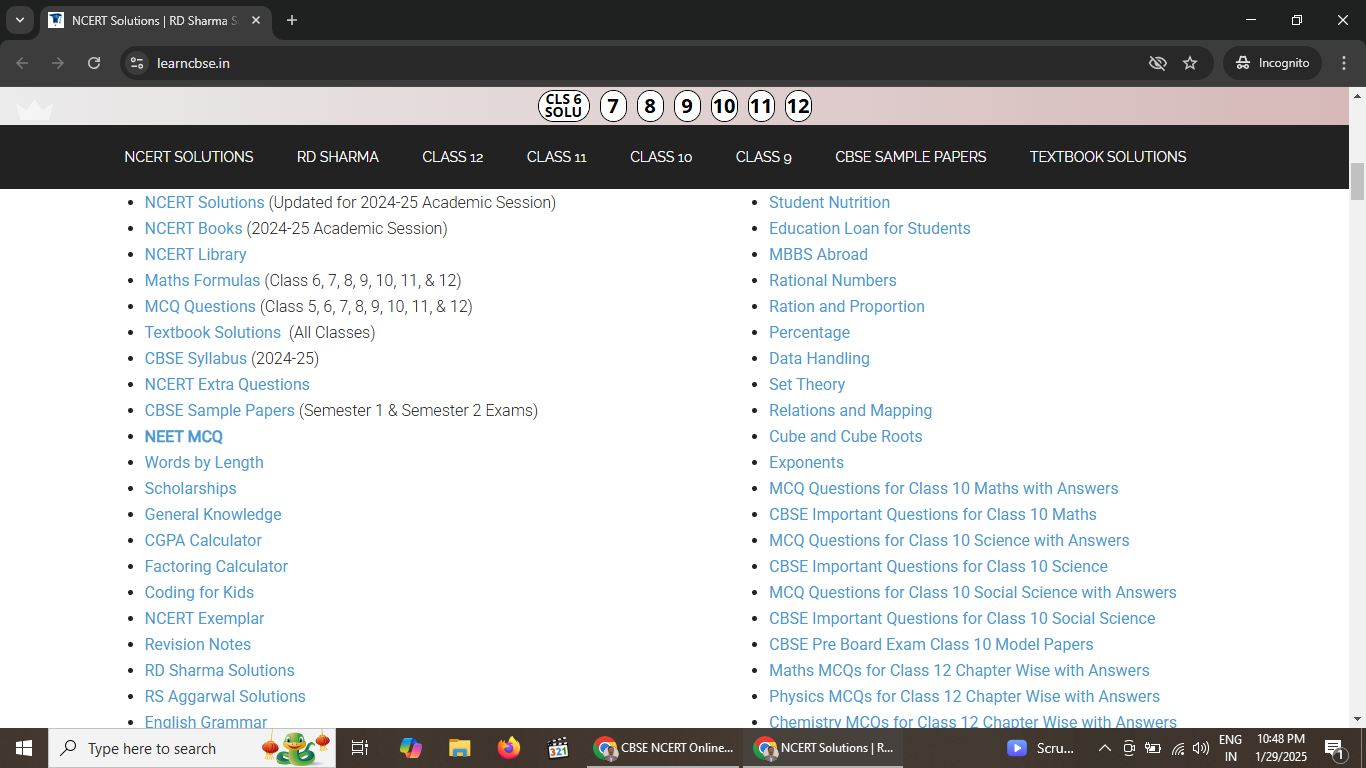Select the class 10 circle icon

(724, 106)
